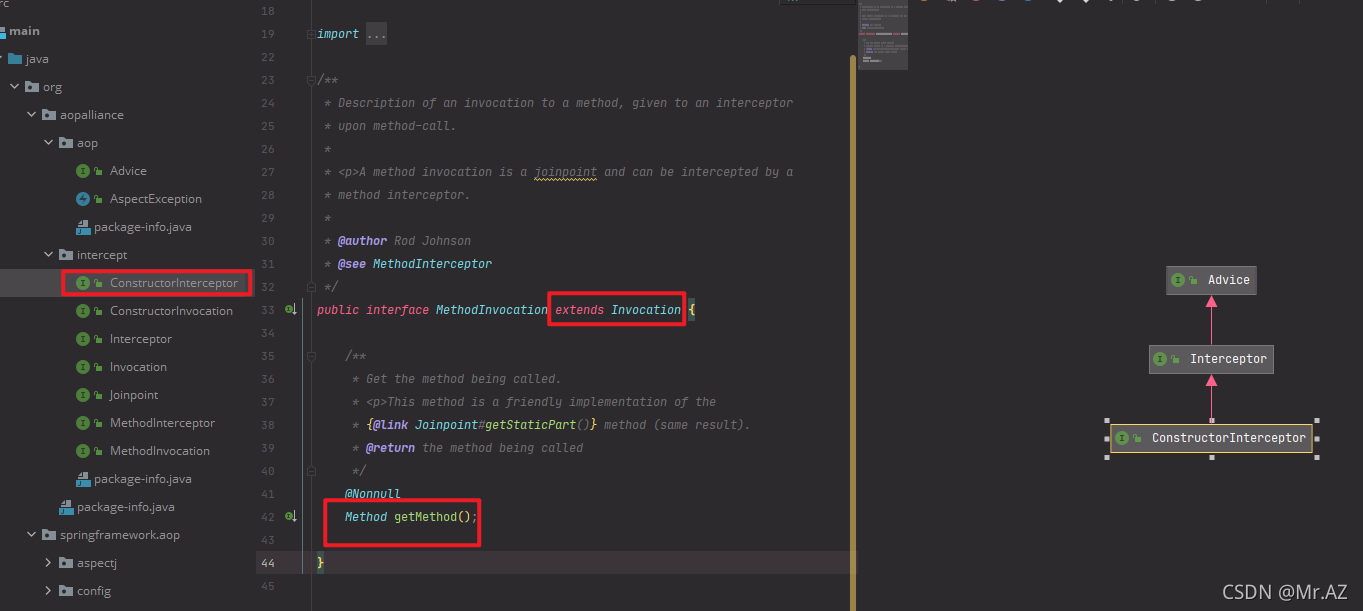Image resolution: width=1363 pixels, height=611 pixels.
Task: Click MethodInterceptor link in @see tag
Action: coord(432,264)
